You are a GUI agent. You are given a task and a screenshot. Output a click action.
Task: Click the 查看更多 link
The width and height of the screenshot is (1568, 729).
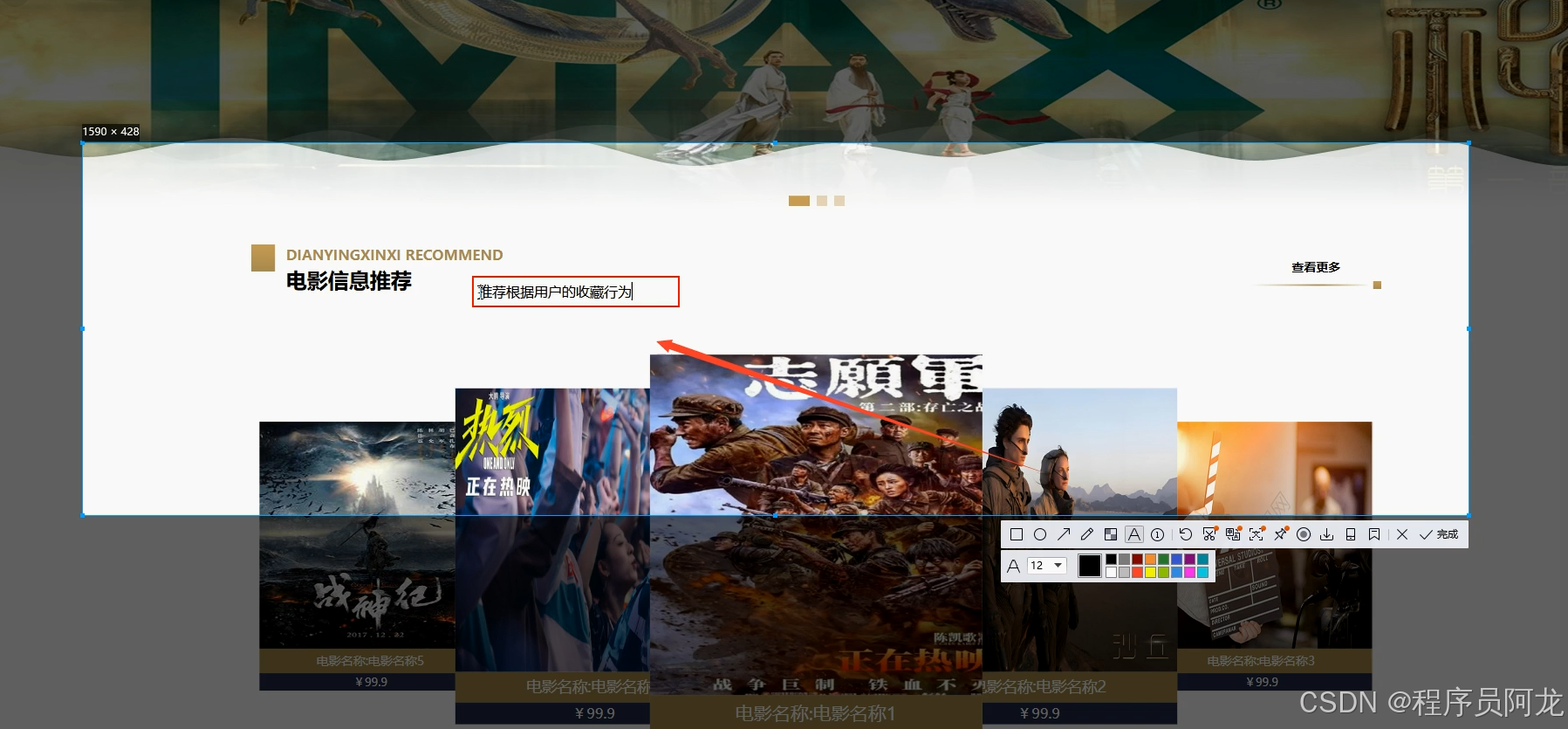(1316, 267)
